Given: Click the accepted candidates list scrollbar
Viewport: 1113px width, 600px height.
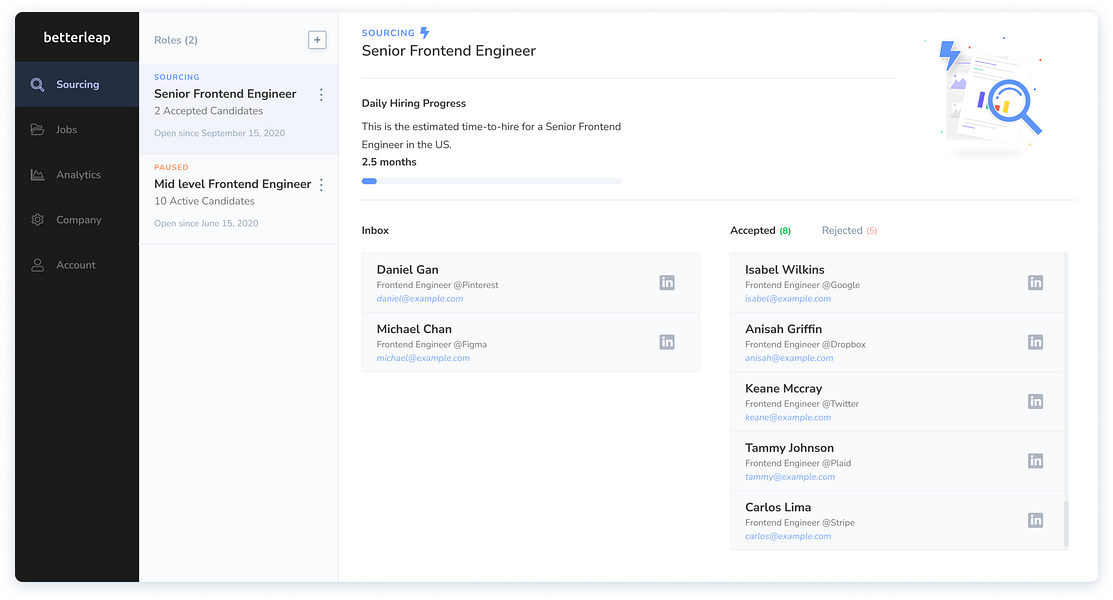Looking at the screenshot, I should pyautogui.click(x=1065, y=523).
